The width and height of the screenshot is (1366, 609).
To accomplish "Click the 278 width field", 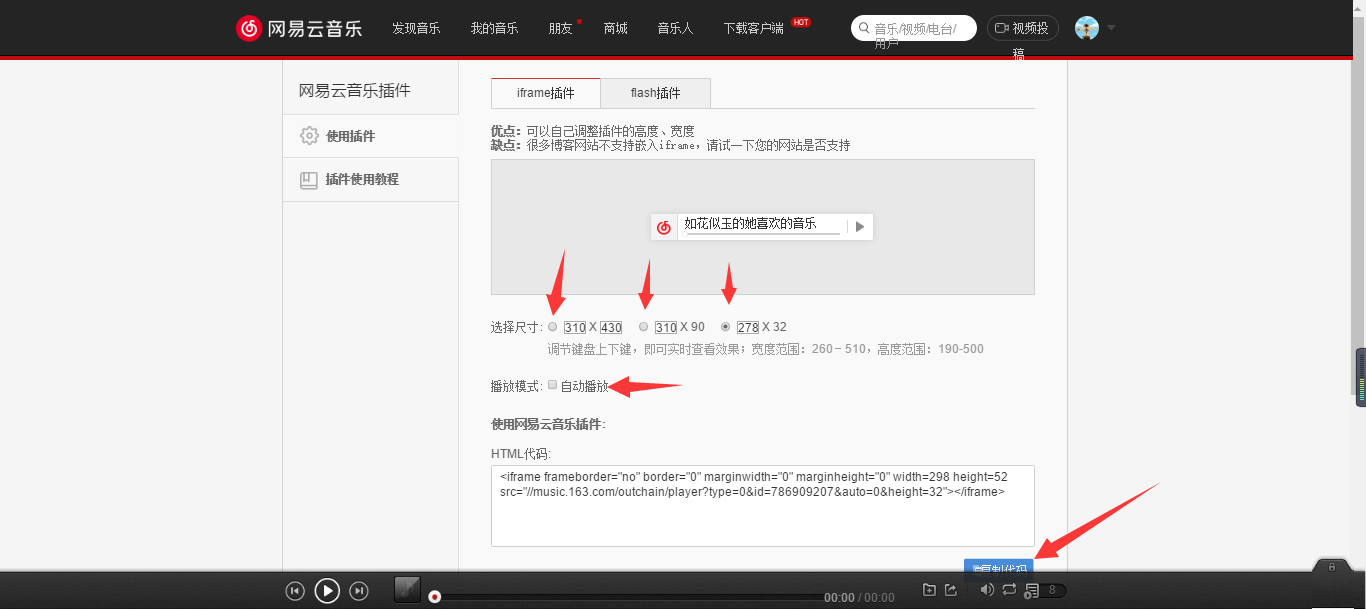I will (748, 327).
